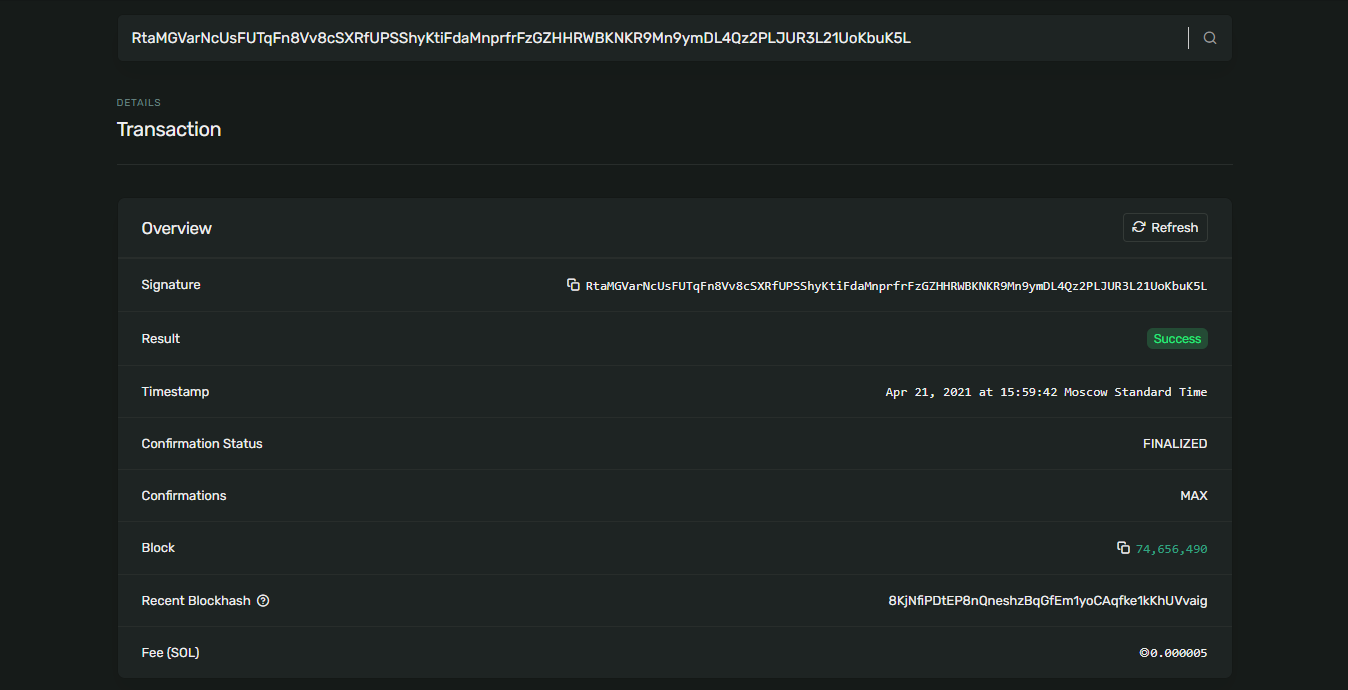The width and height of the screenshot is (1348, 690).
Task: Click the DETAILS label above the title
Action: (x=139, y=103)
